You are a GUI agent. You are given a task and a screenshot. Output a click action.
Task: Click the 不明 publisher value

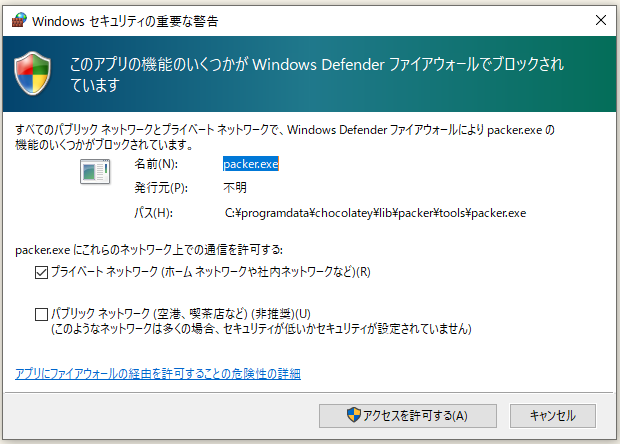click(235, 187)
